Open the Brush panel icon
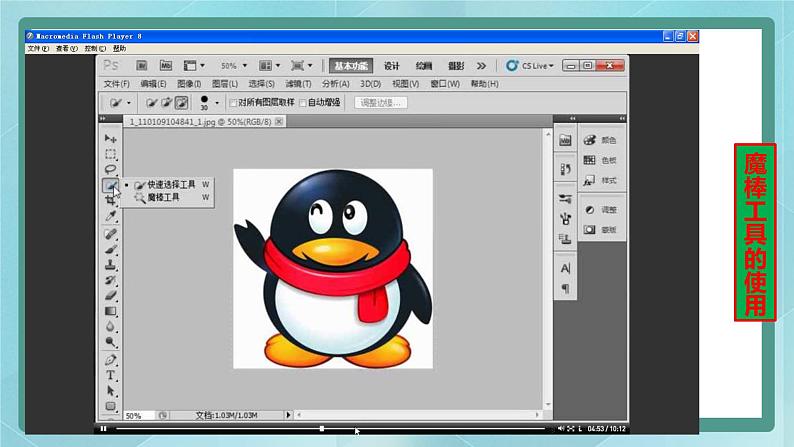The image size is (794, 447). 565,219
